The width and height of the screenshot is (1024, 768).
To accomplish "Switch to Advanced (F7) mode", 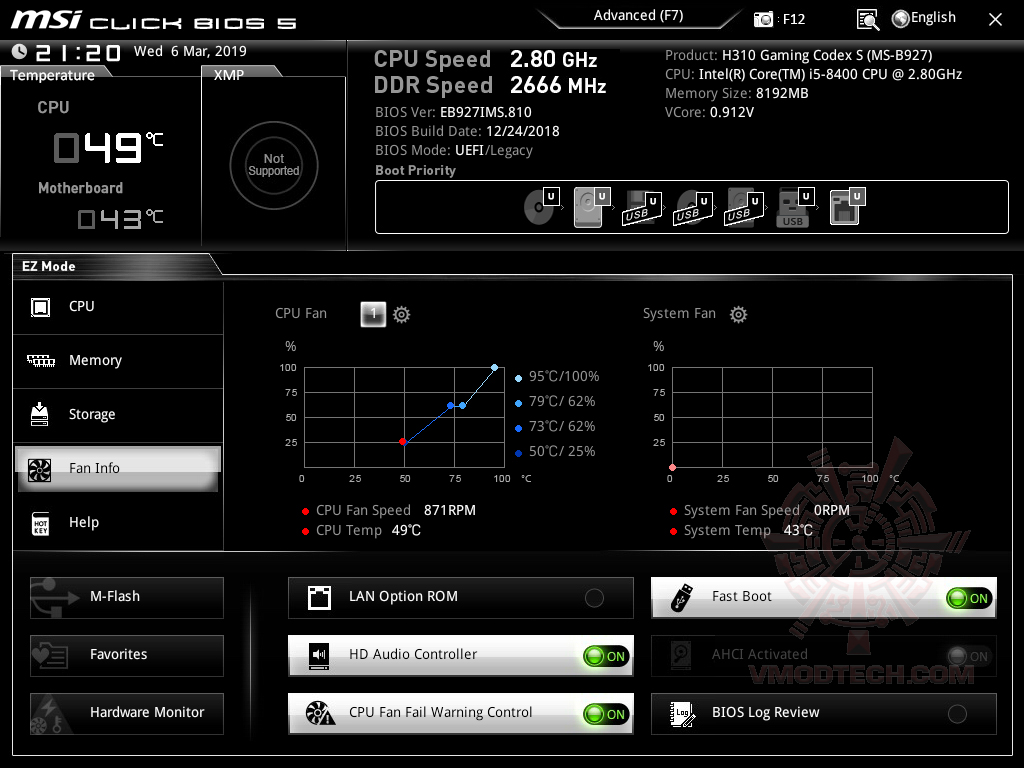I will [x=638, y=16].
